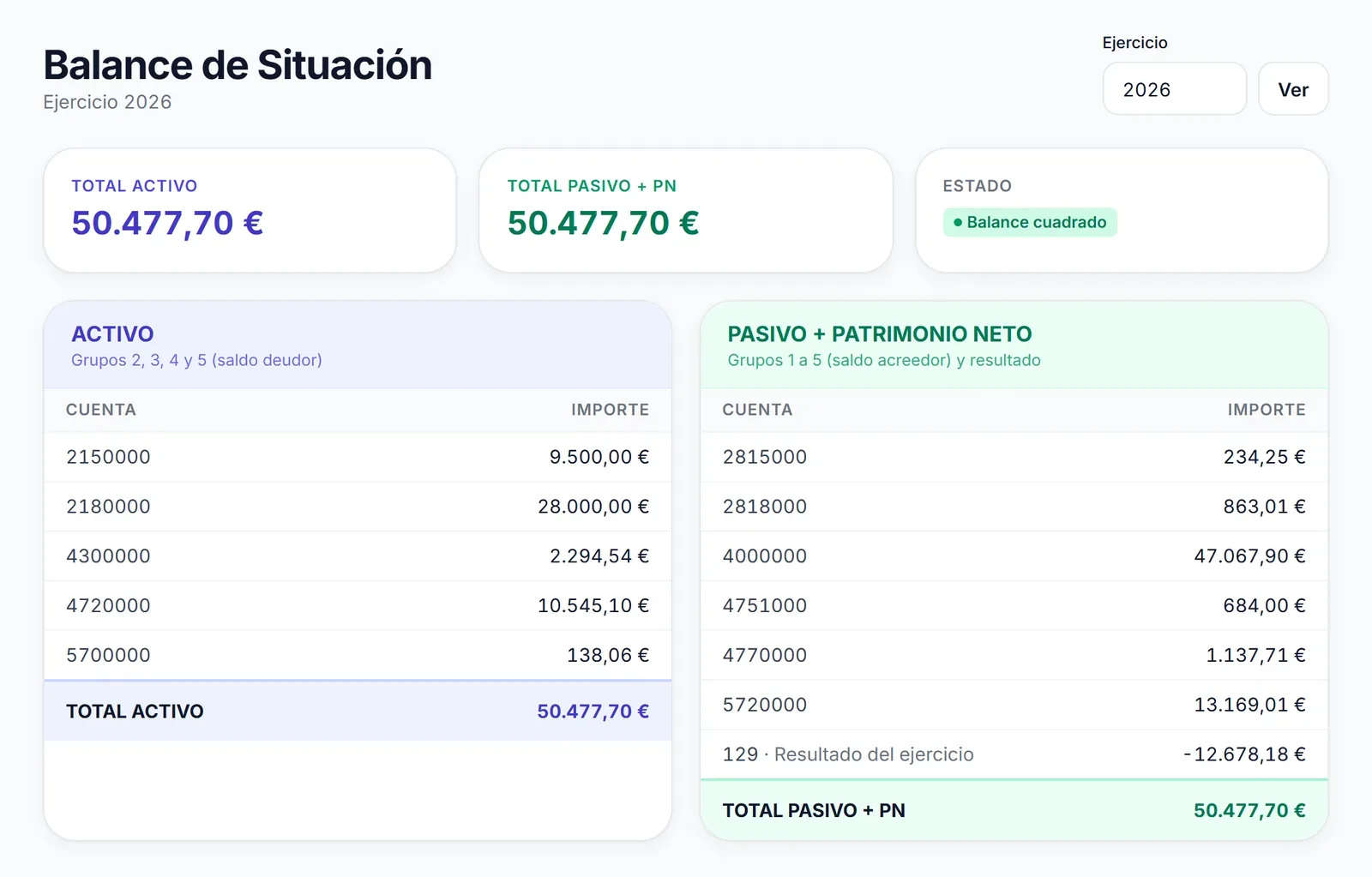Click the 138,06 € amount
This screenshot has height=877, width=1372.
point(608,656)
